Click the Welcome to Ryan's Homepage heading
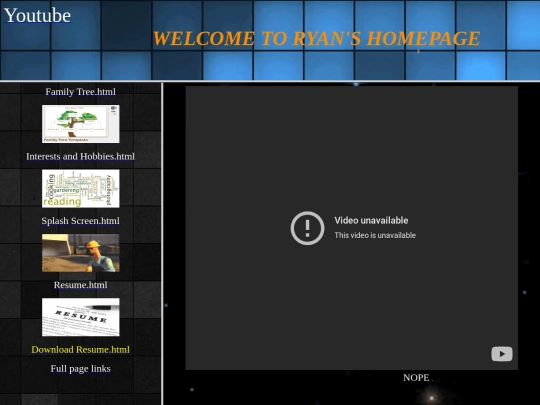Image resolution: width=540 pixels, height=405 pixels. [x=316, y=38]
